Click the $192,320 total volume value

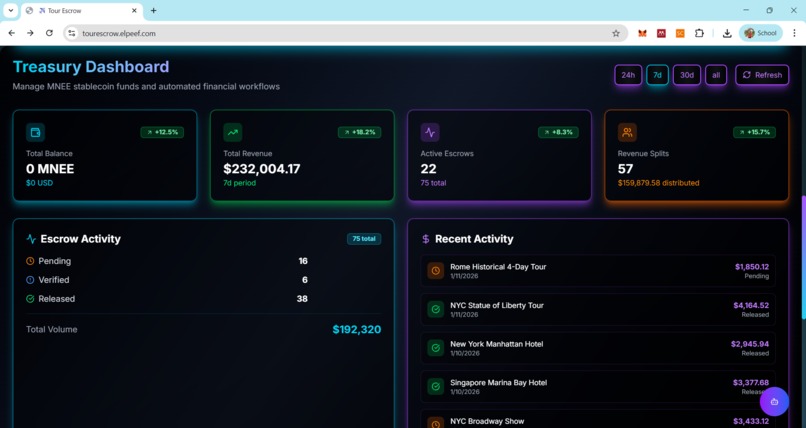coord(357,329)
